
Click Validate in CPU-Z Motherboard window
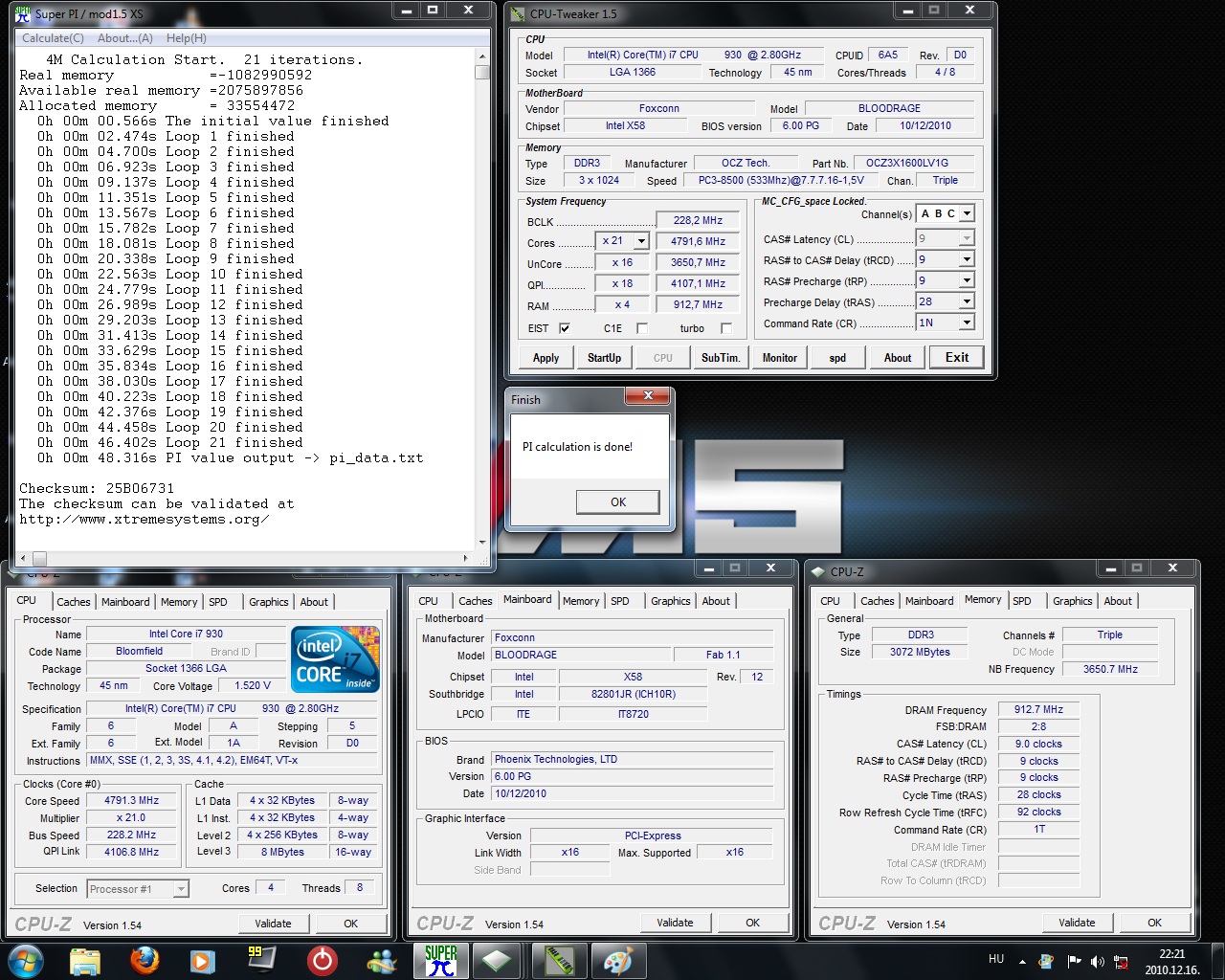click(x=676, y=923)
